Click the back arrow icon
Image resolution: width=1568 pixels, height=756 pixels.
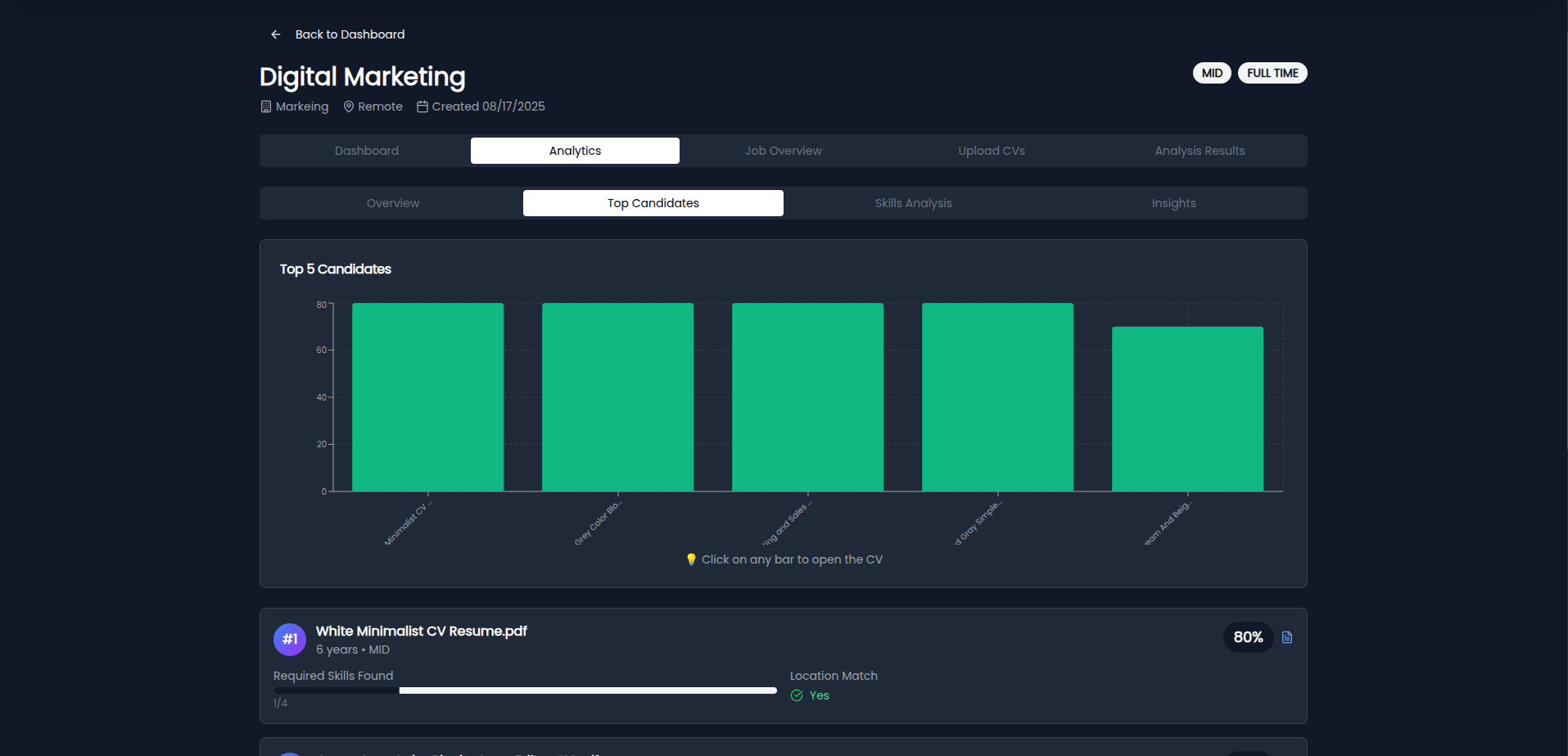coord(276,34)
